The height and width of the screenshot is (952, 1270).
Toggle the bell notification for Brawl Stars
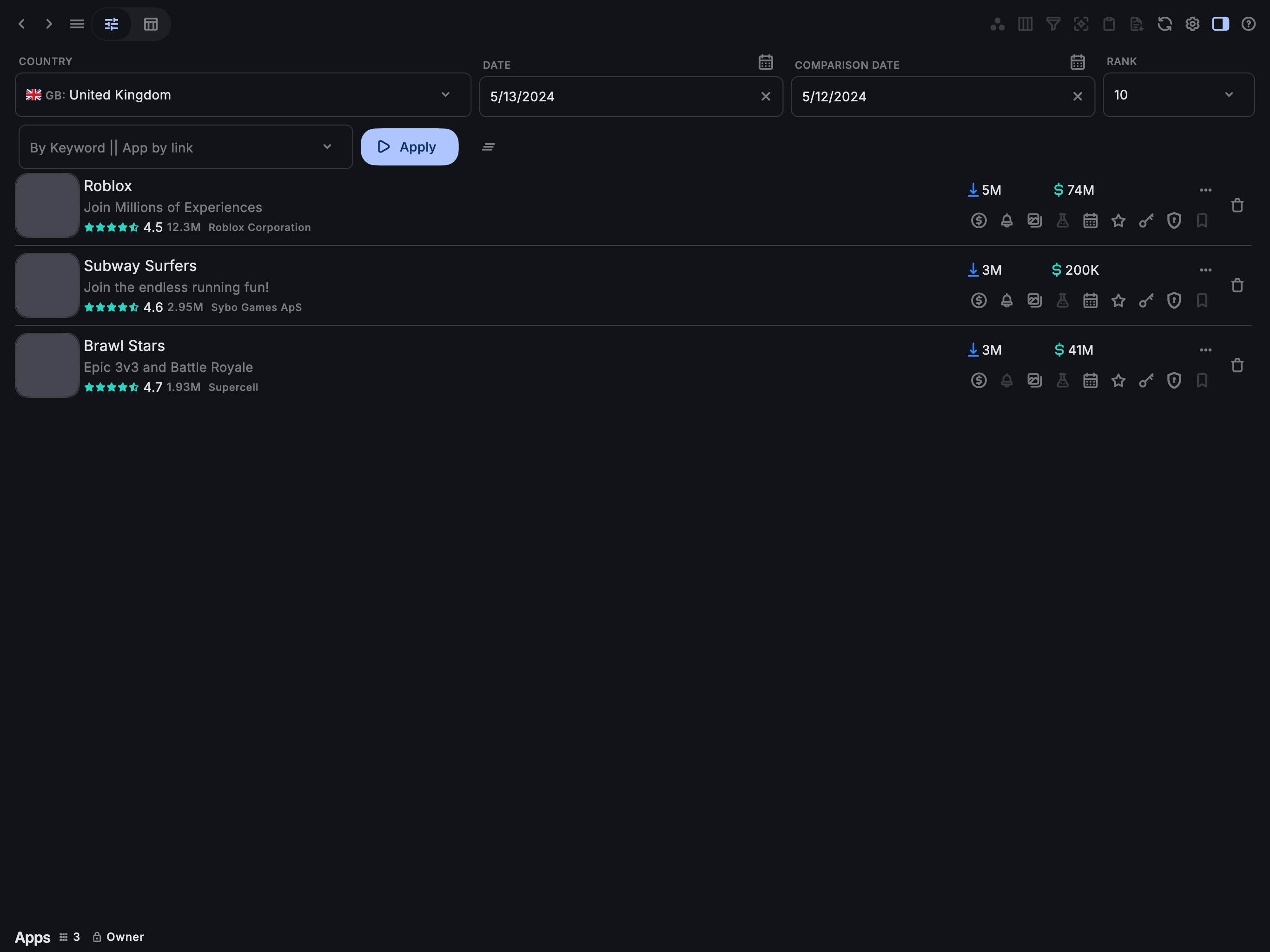tap(1007, 380)
